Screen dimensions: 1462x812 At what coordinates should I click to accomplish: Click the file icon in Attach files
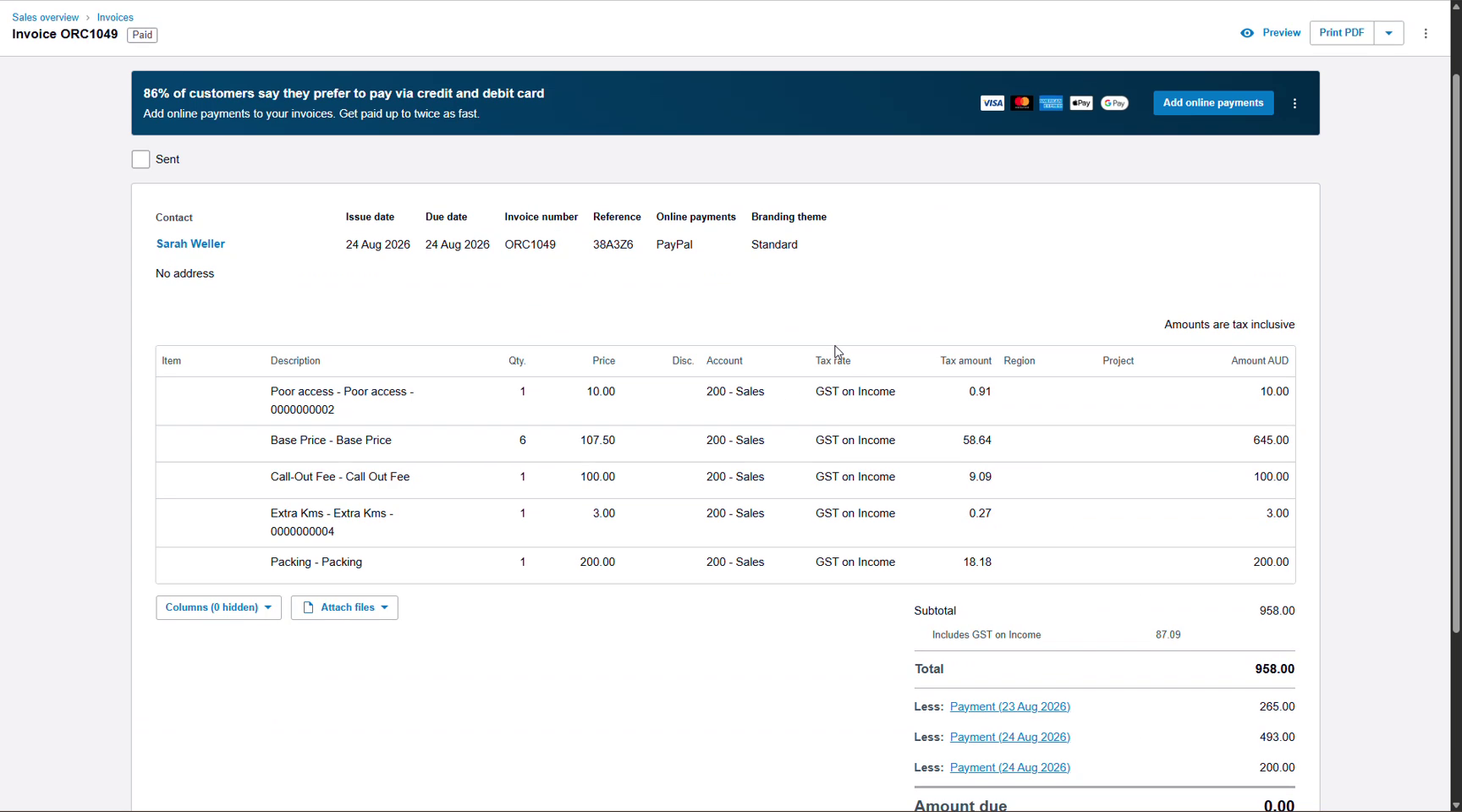(308, 607)
